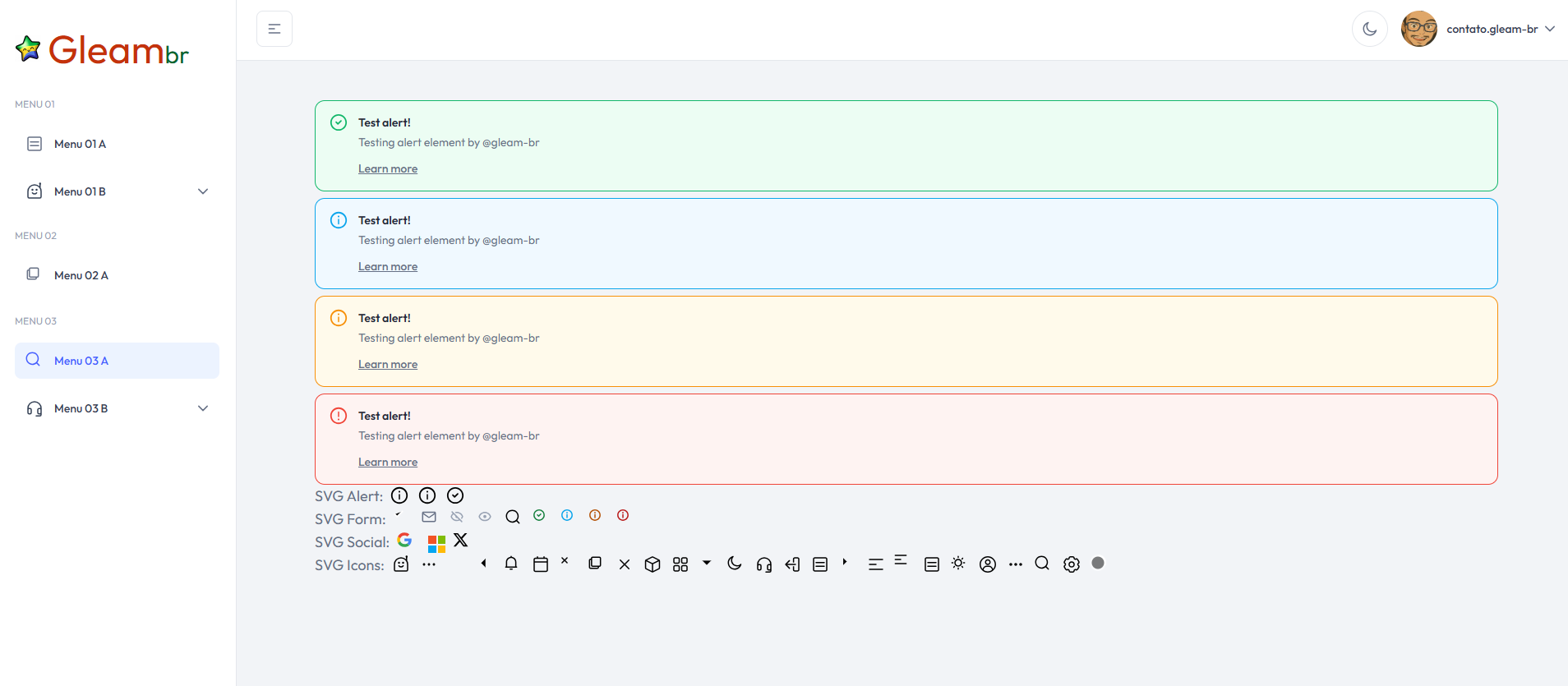Click Learn more in the red alert
Screen dimensions: 1568x686
tap(388, 462)
